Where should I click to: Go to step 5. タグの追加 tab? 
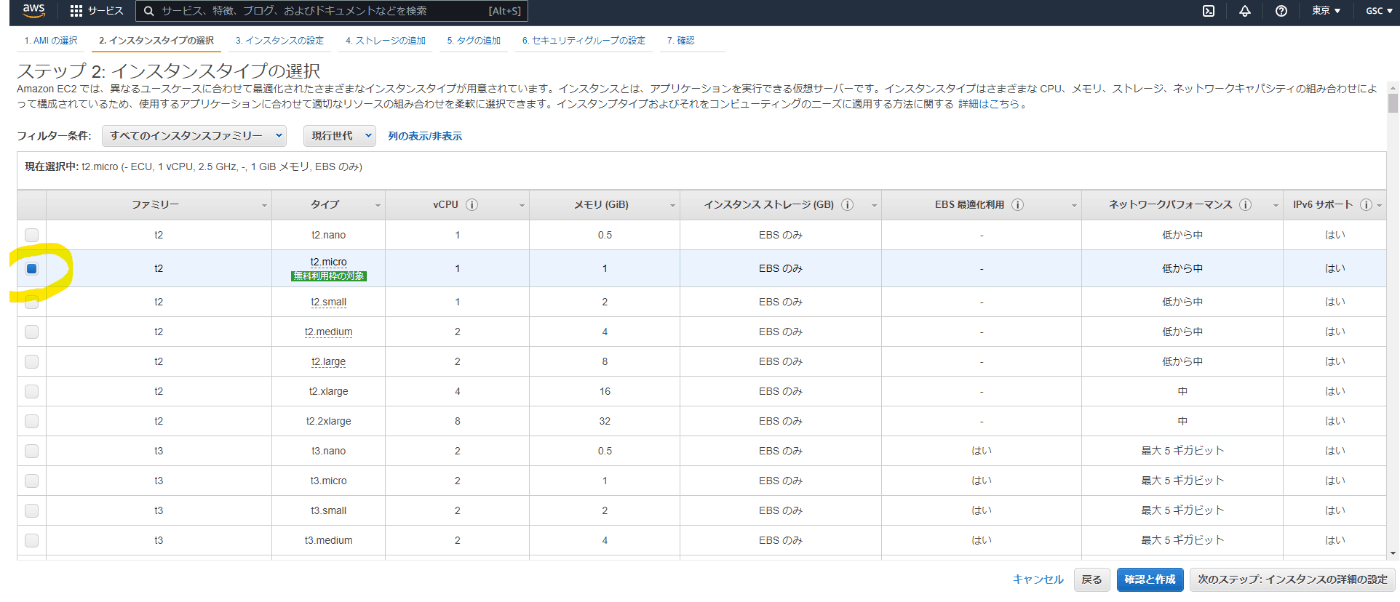pos(474,41)
